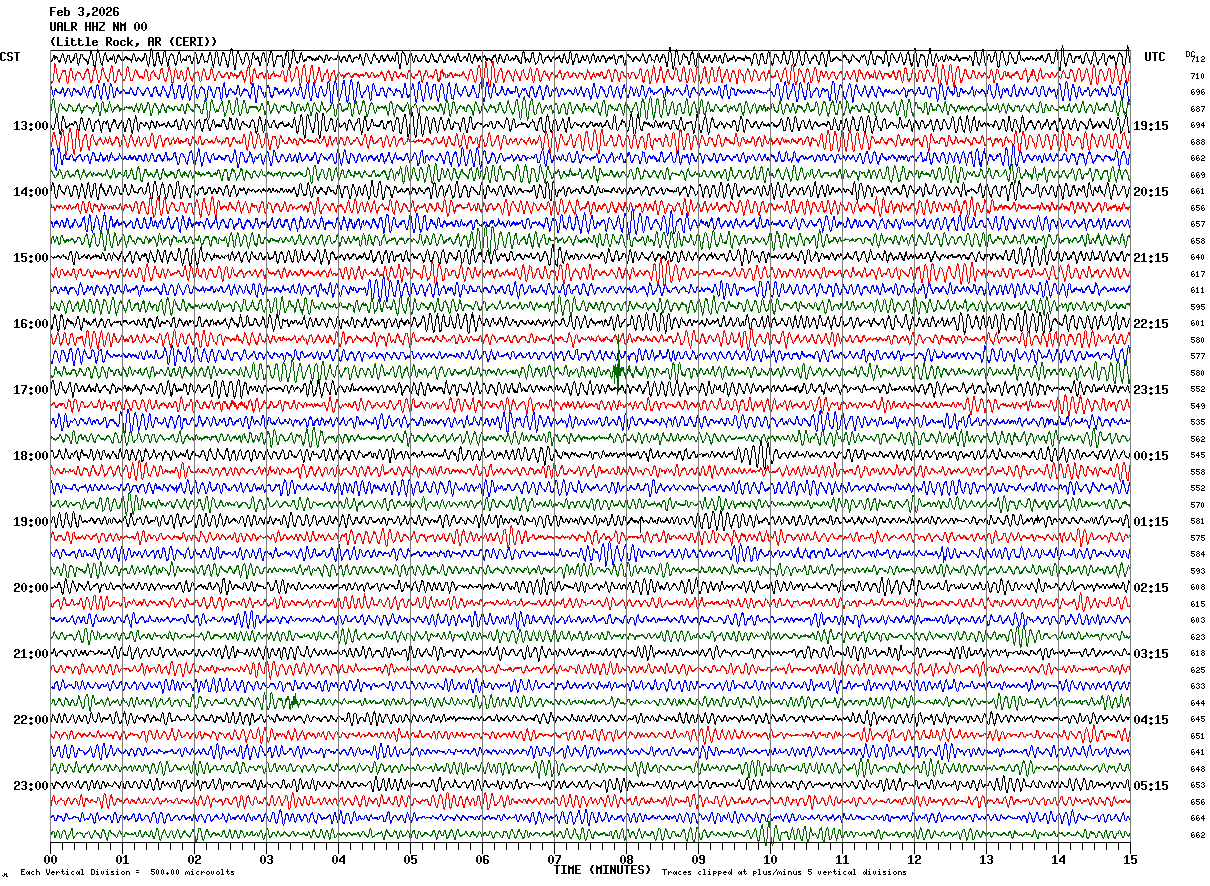Select the 23:00 CST time label
The image size is (1210, 886).
click(x=30, y=786)
